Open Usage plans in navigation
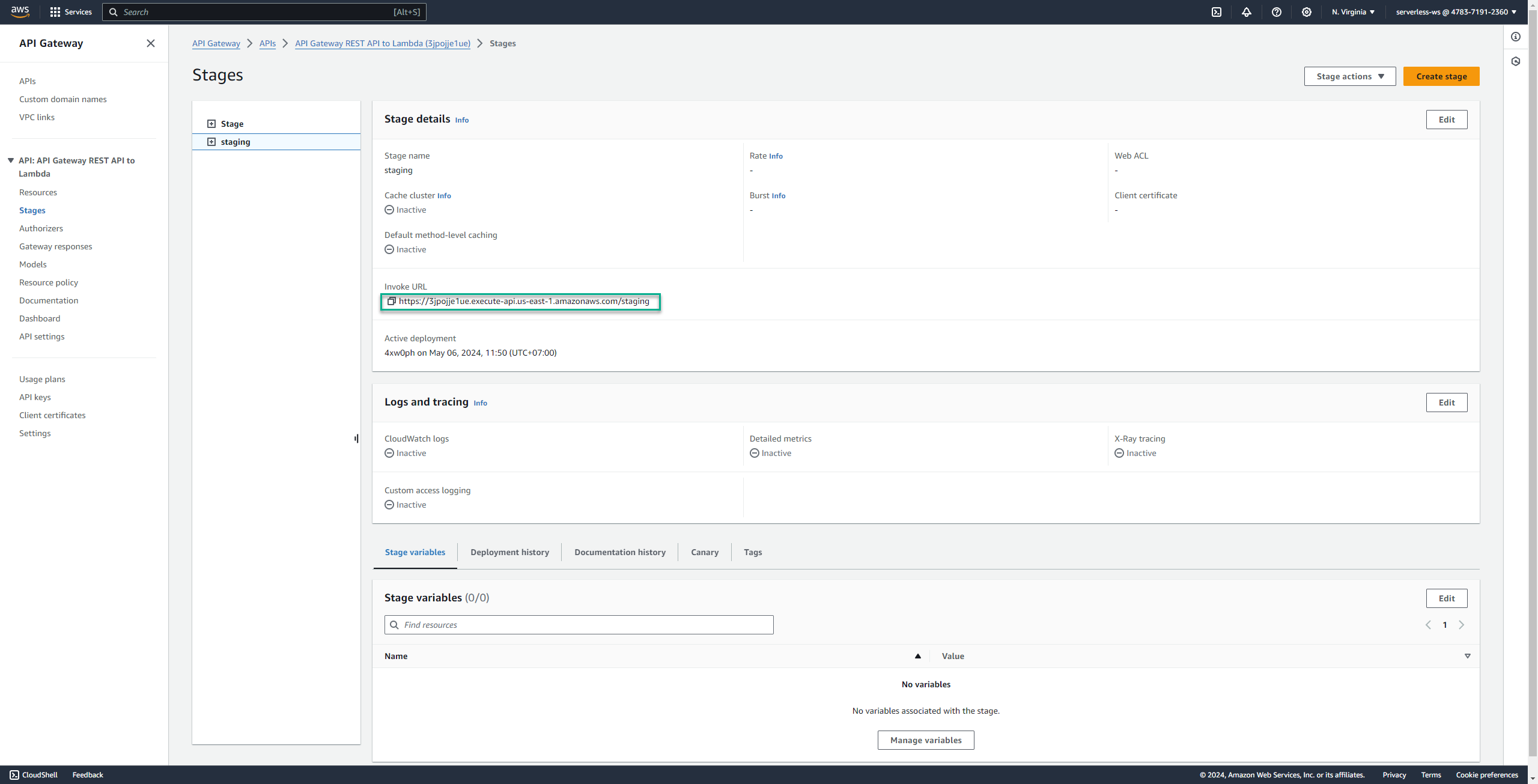The width and height of the screenshot is (1538, 784). pos(42,379)
